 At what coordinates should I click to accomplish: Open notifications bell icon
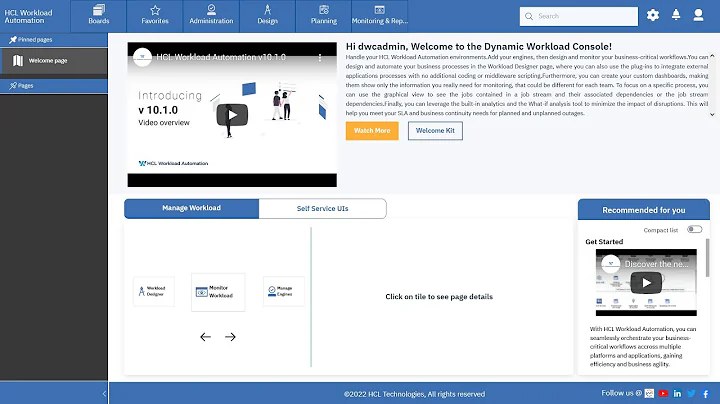coord(676,16)
